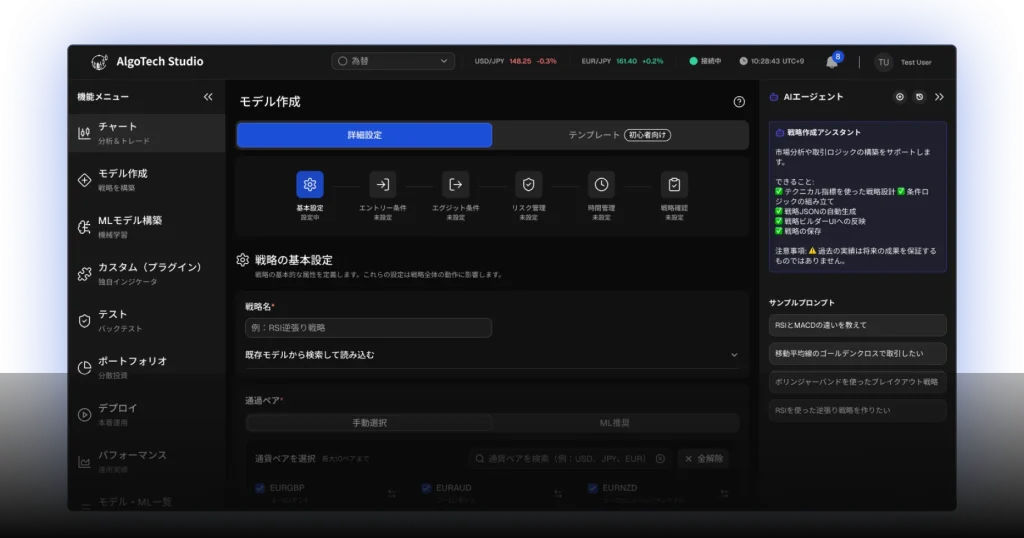The width and height of the screenshot is (1024, 538).
Task: Click the clock time 10:28:43 UTC+9
Action: (771, 61)
